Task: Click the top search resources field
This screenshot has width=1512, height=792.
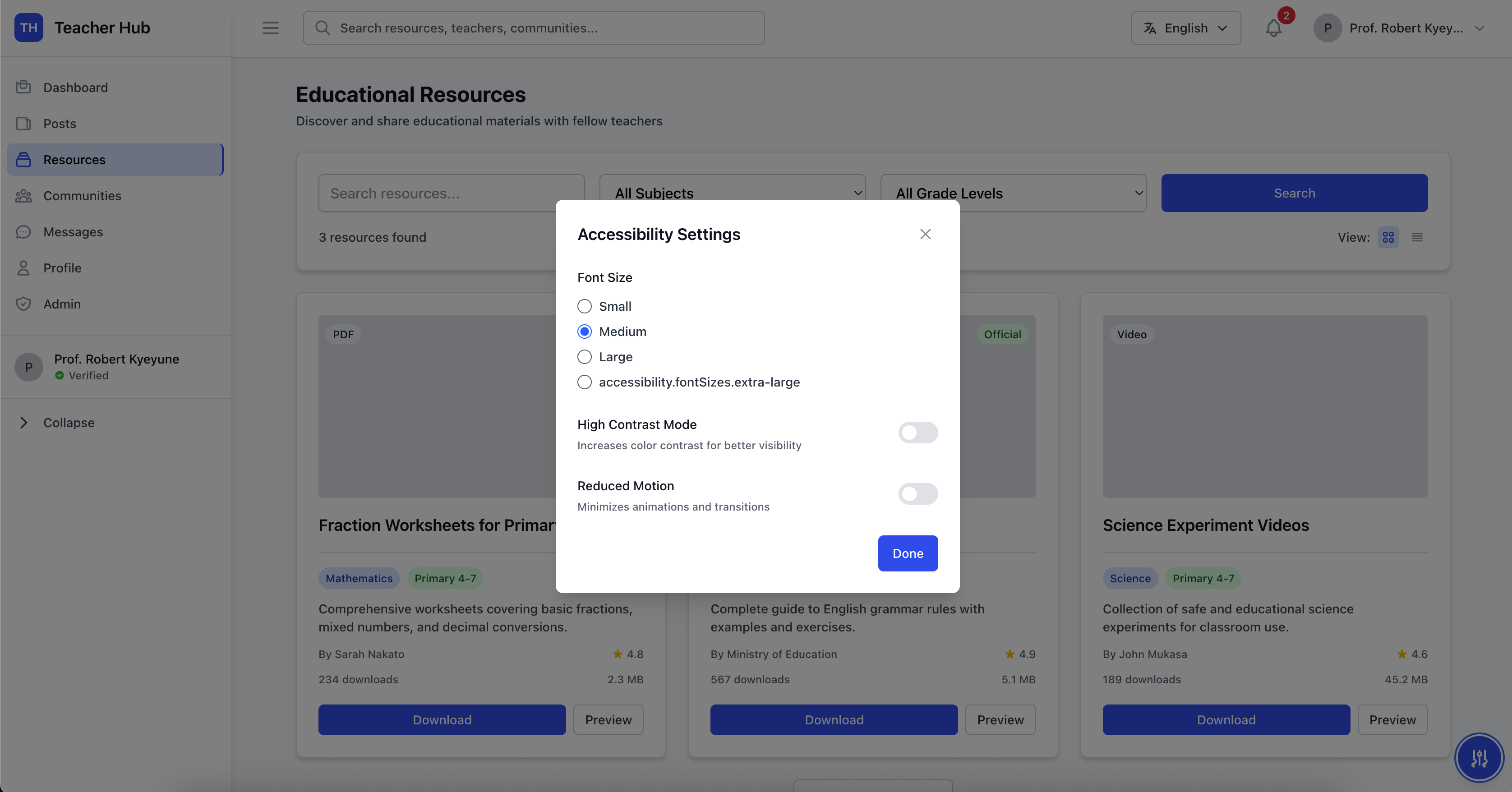Action: pos(534,28)
